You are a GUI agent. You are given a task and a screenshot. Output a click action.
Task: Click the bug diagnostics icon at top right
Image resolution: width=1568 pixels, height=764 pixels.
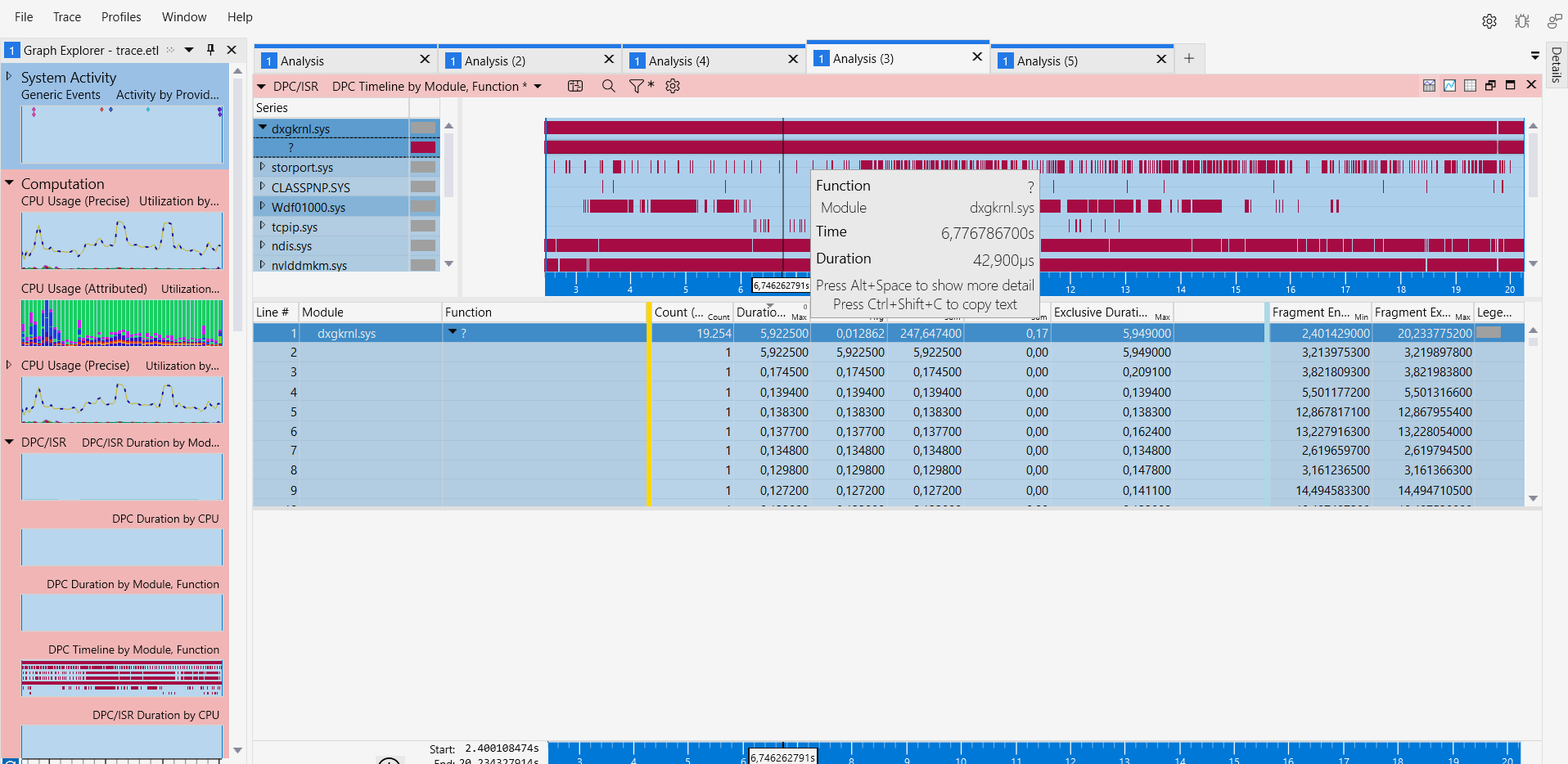point(1521,21)
